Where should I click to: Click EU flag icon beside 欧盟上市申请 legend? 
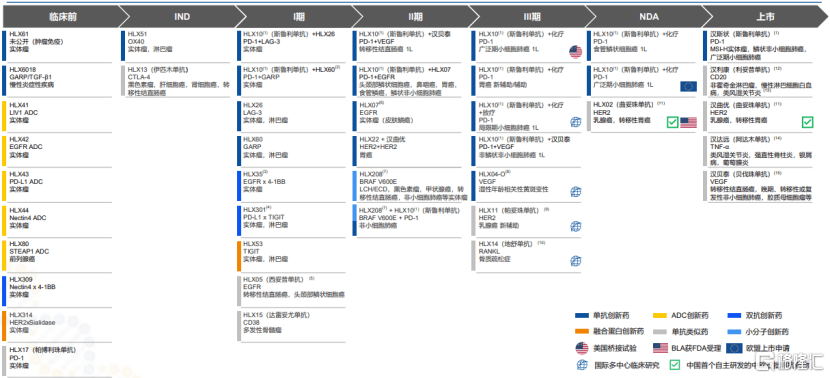(x=733, y=348)
